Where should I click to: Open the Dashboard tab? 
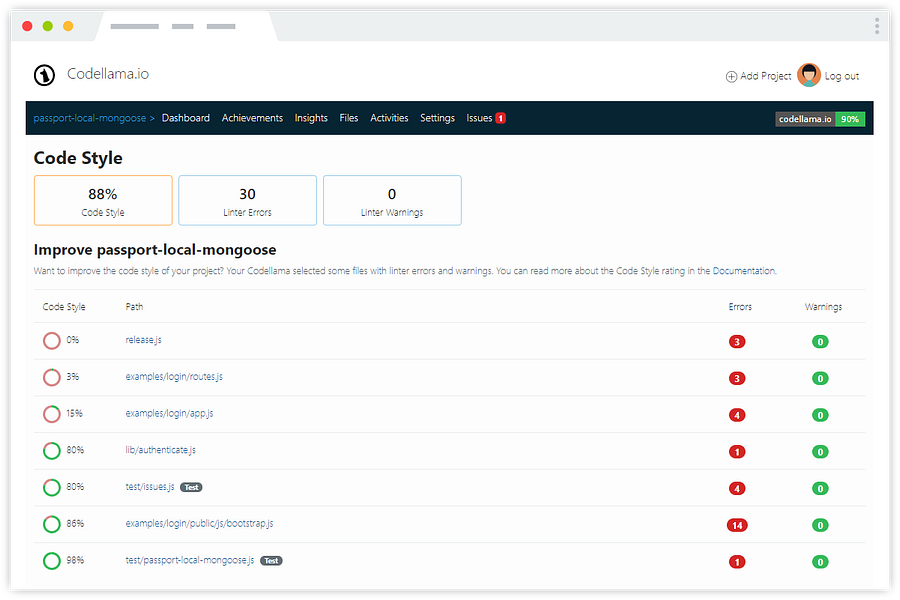[185, 118]
